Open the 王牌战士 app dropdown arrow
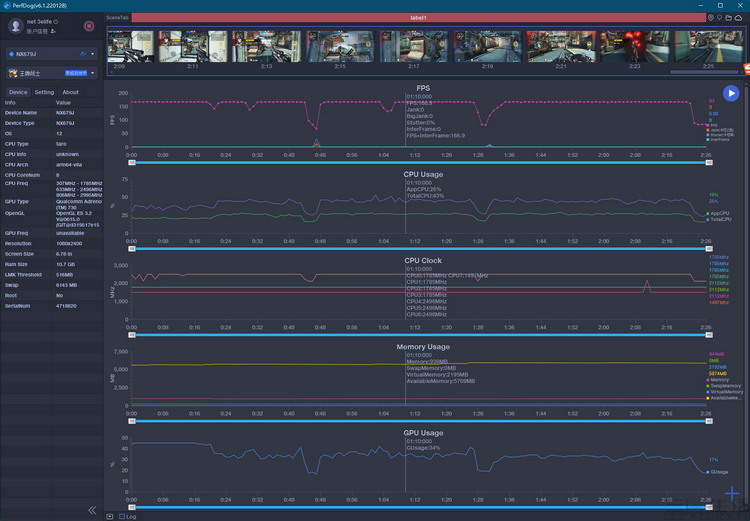 coord(92,73)
